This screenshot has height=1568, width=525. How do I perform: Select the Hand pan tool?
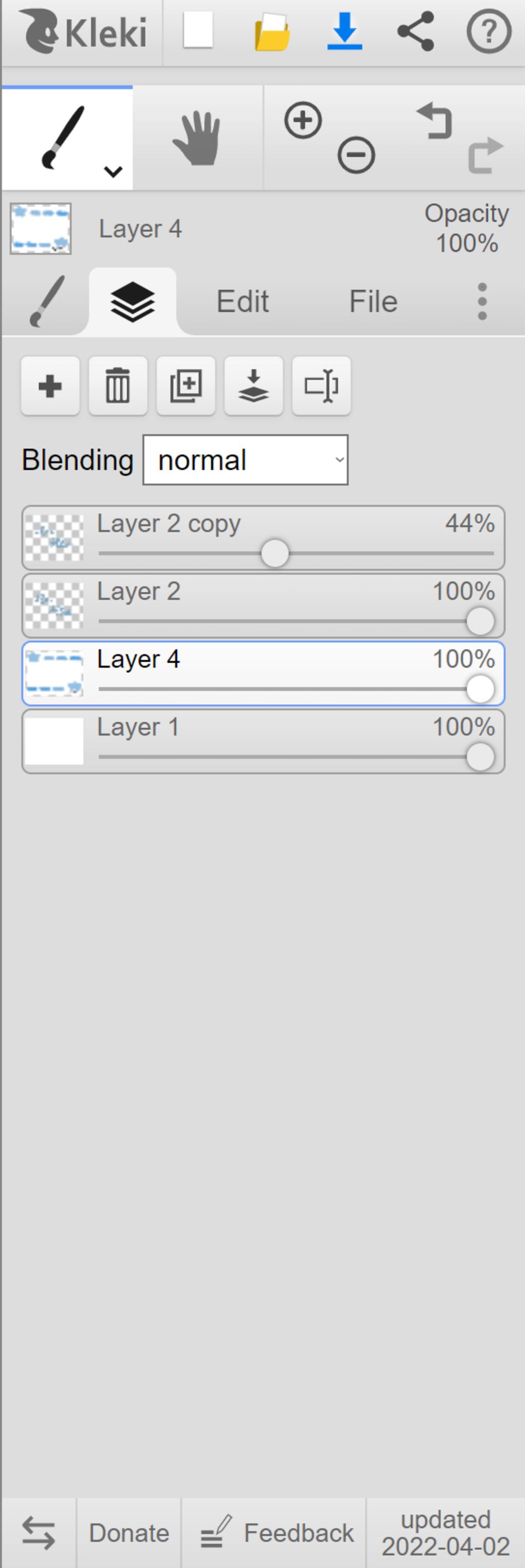click(197, 138)
